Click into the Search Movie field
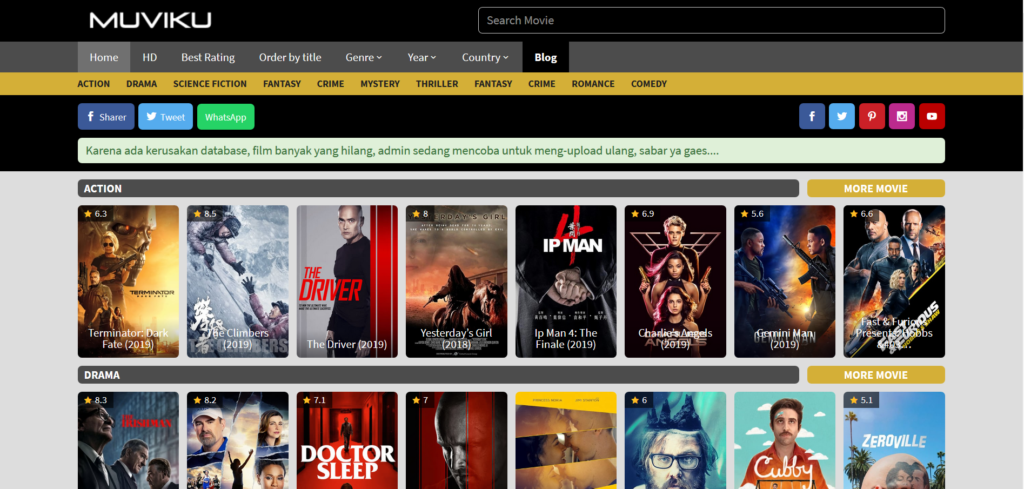This screenshot has height=489, width=1024. point(711,20)
